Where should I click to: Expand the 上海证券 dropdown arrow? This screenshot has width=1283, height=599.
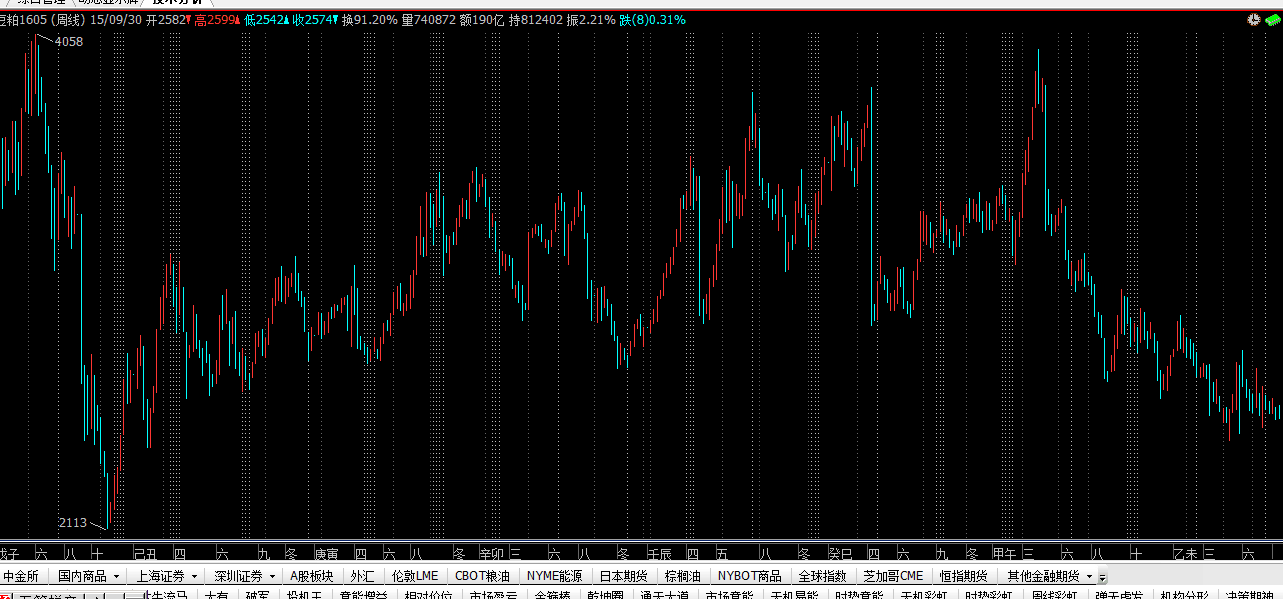pos(194,577)
